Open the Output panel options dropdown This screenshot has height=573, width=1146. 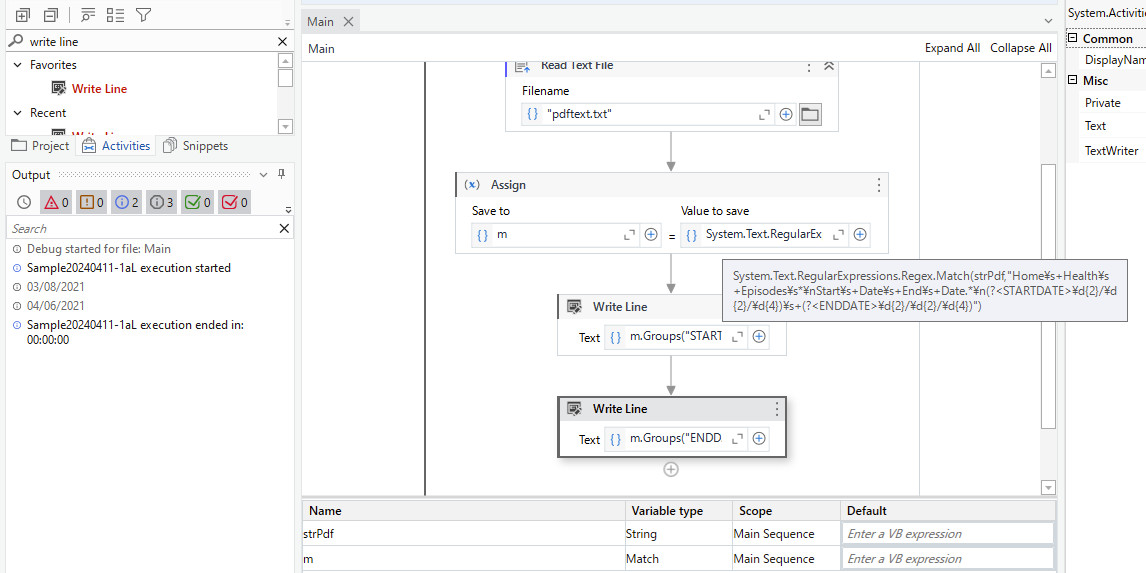click(264, 175)
